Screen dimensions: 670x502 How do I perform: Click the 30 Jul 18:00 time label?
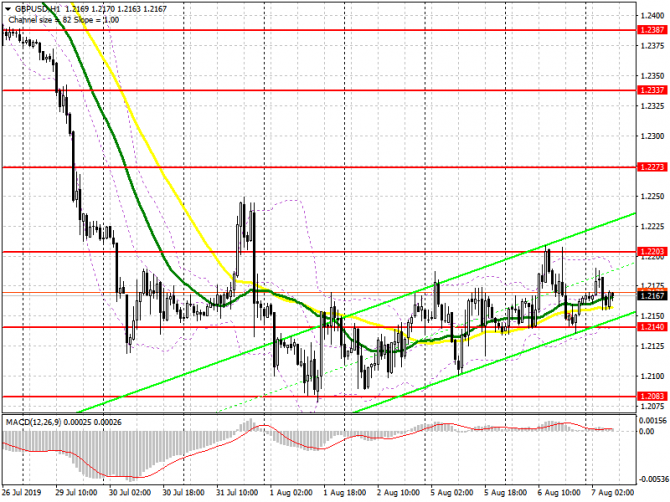[184, 493]
